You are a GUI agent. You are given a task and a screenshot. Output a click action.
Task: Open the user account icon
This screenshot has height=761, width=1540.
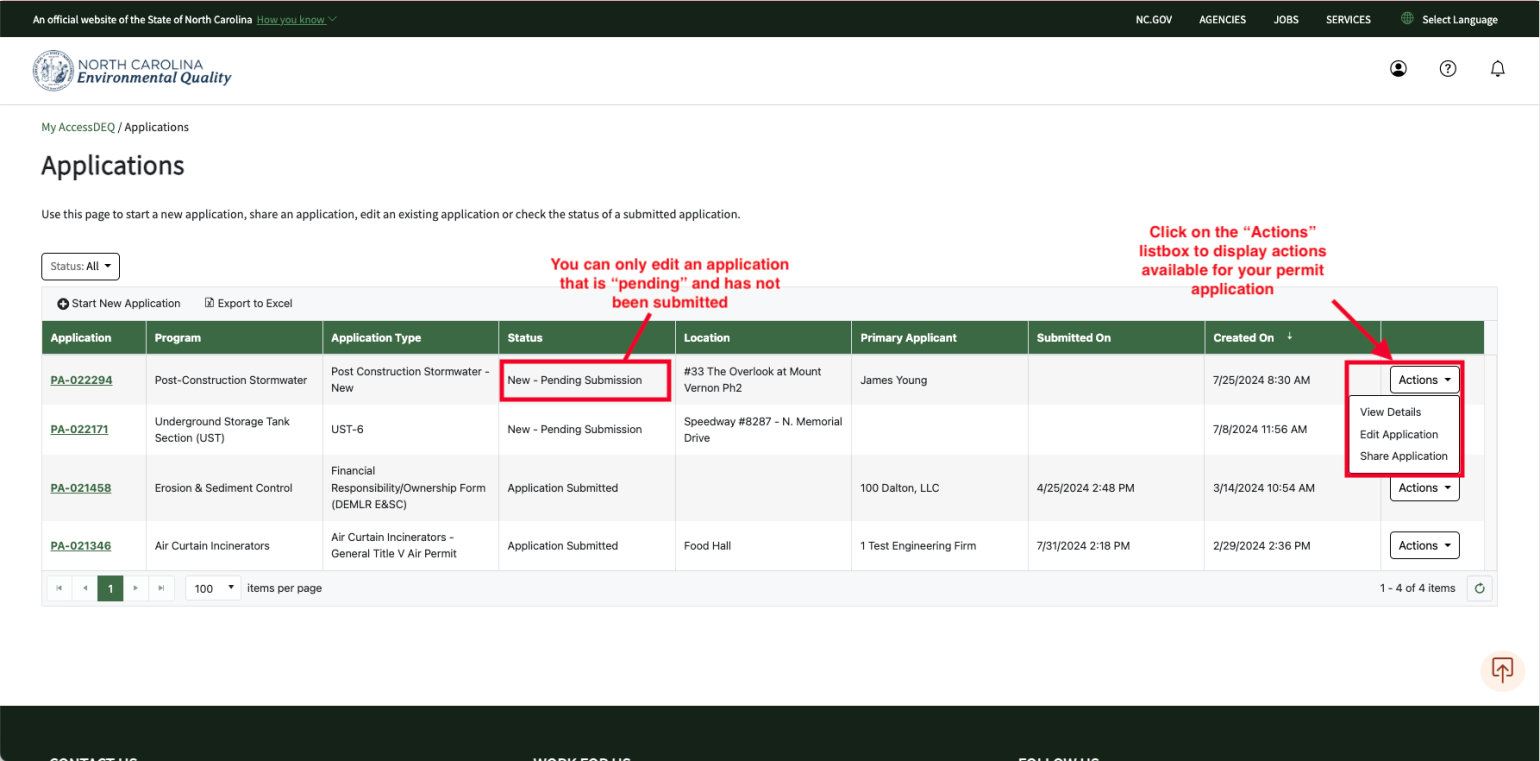[x=1398, y=68]
